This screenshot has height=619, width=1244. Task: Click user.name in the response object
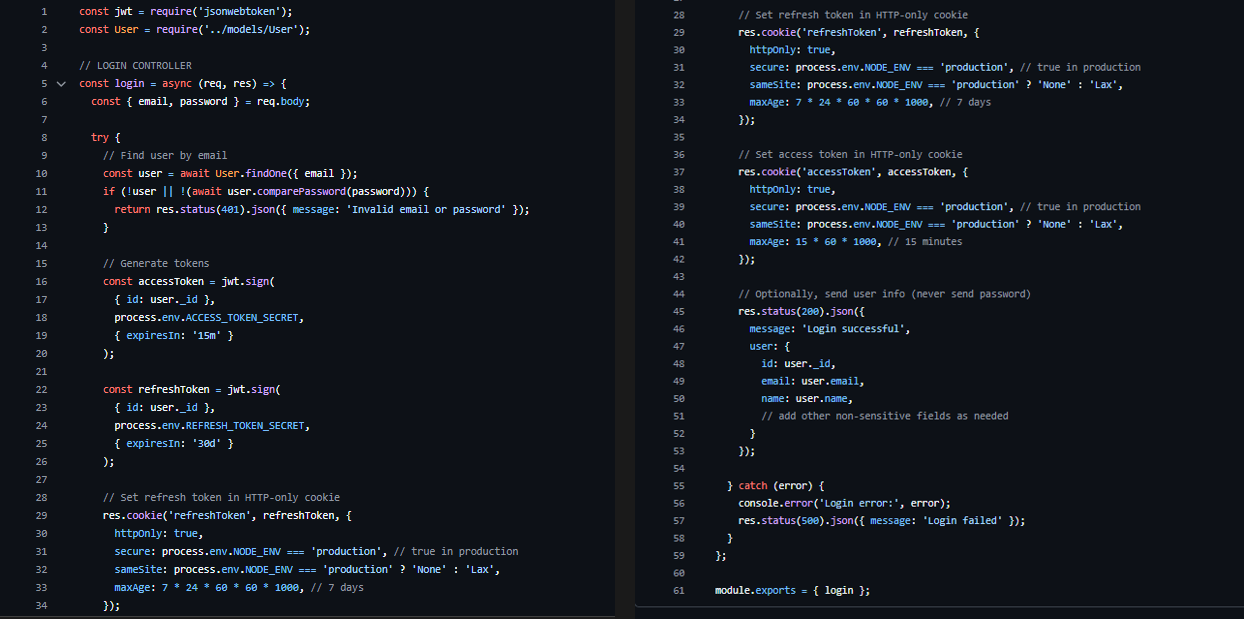click(x=823, y=398)
